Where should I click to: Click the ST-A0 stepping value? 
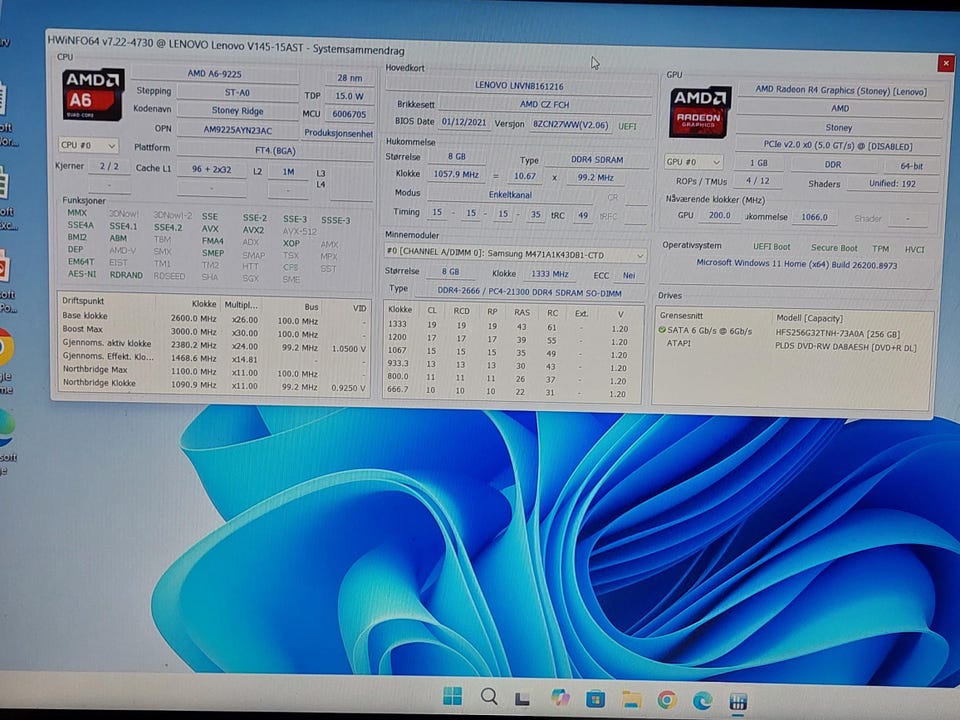point(238,92)
